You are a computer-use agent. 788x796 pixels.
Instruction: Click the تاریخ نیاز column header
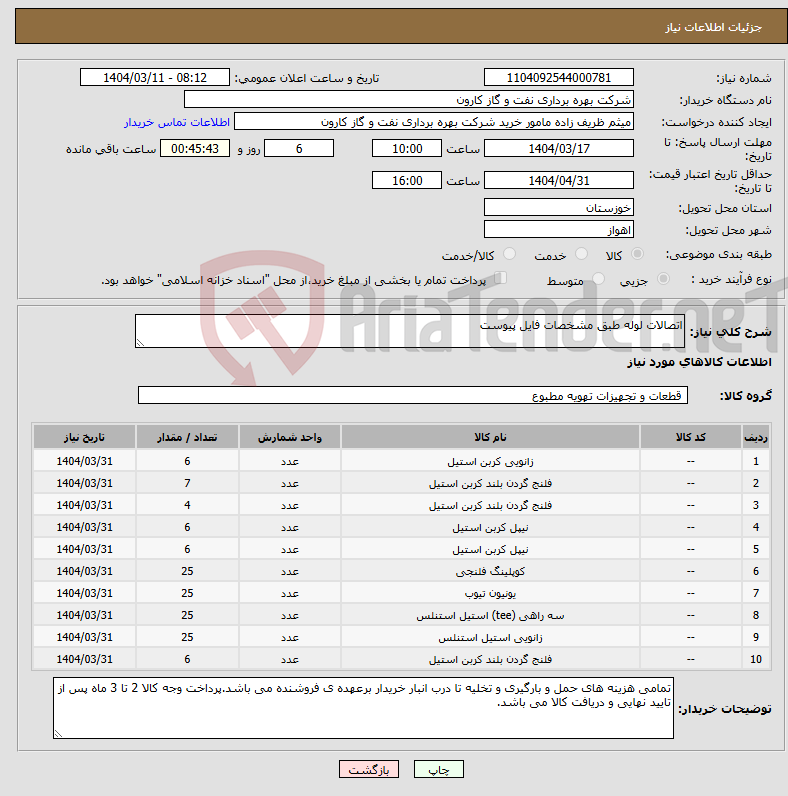(84, 437)
